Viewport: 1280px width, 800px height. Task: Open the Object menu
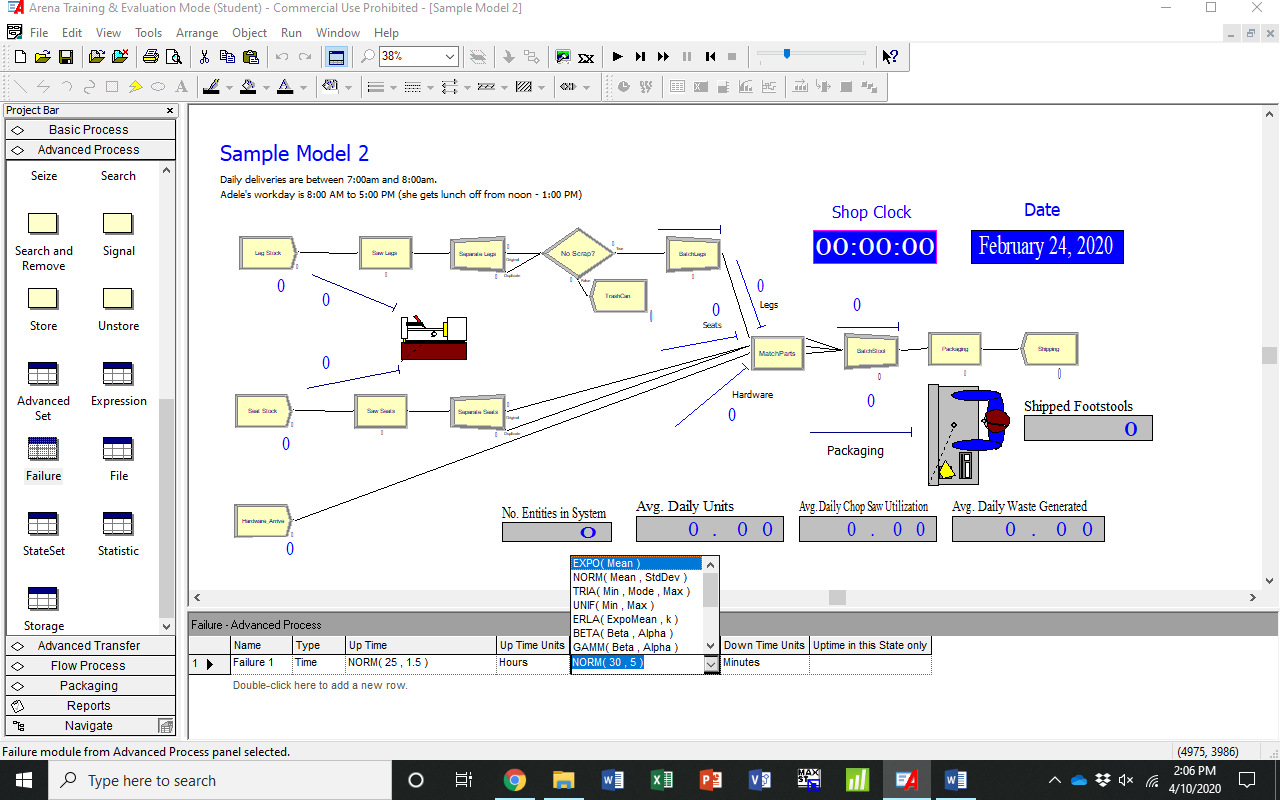(x=250, y=33)
